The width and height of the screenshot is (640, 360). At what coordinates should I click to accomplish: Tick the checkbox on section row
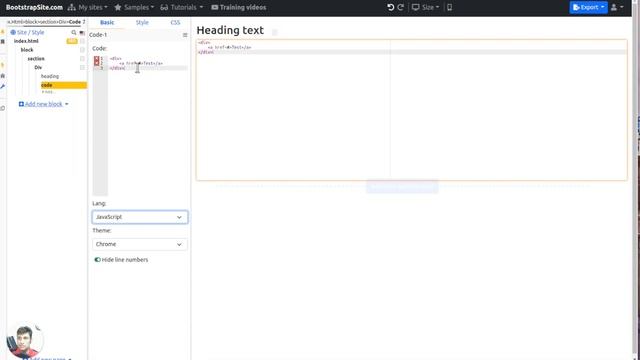click(82, 59)
